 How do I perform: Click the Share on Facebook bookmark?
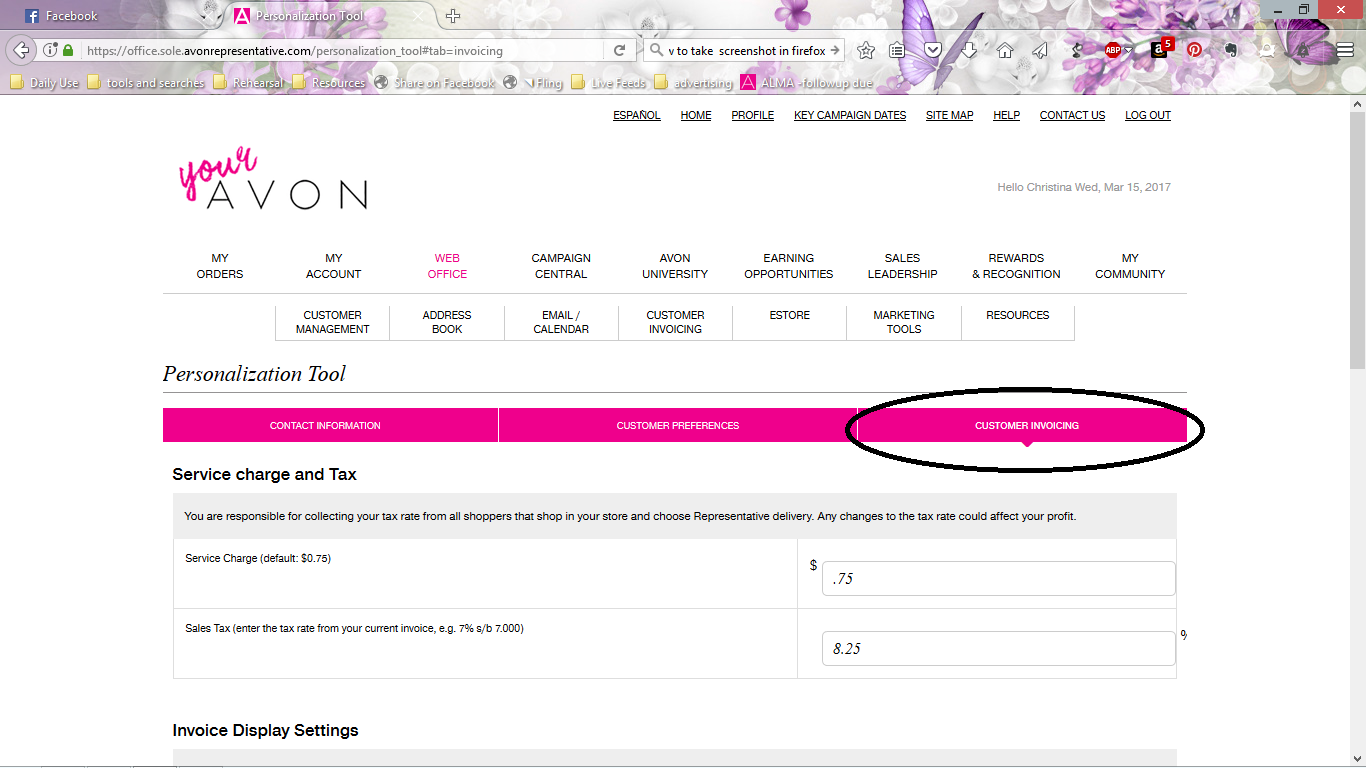click(435, 83)
